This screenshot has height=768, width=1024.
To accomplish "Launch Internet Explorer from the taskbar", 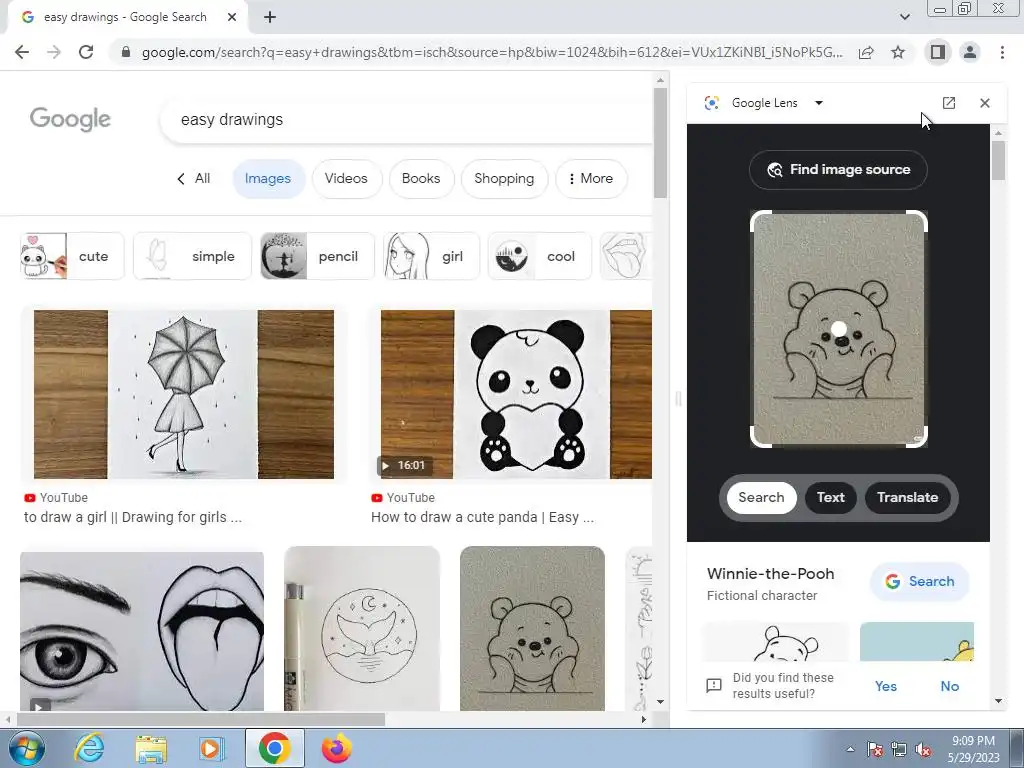I will (89, 748).
